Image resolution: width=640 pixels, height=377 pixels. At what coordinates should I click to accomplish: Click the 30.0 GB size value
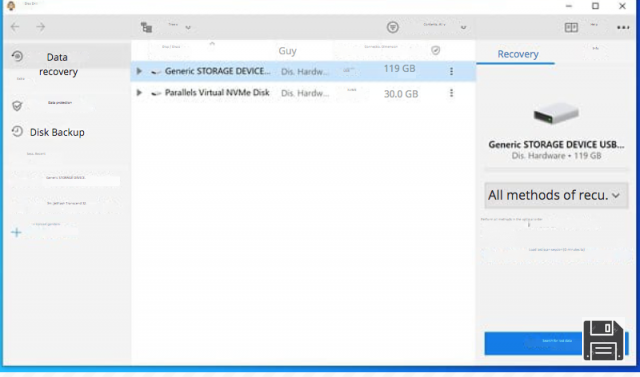click(401, 94)
